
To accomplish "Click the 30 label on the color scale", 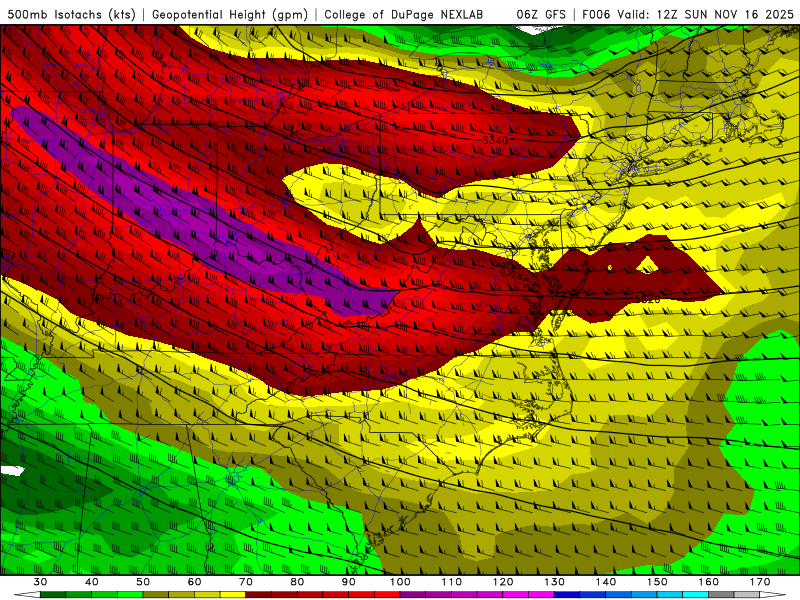I will coord(40,582).
